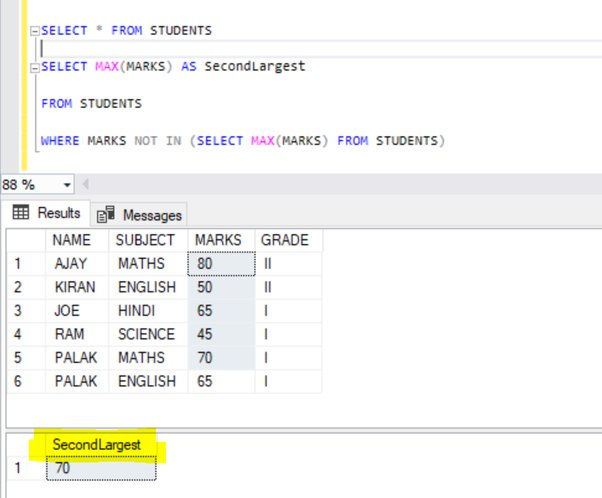The image size is (602, 498).
Task: Click the marks cell showing 80
Action: (221, 264)
